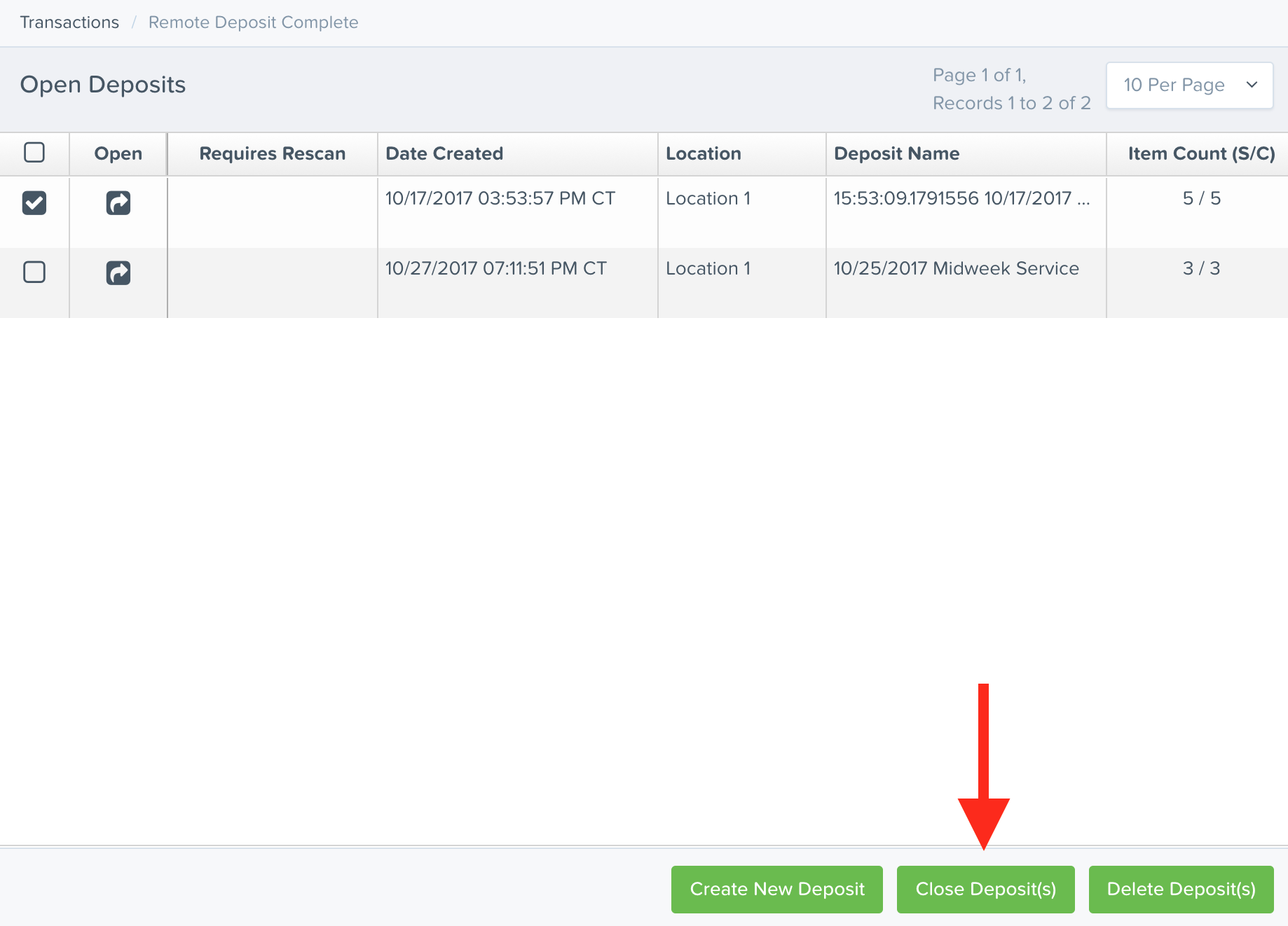
Task: Select Remote Deposit Complete breadcrumb item
Action: point(253,22)
